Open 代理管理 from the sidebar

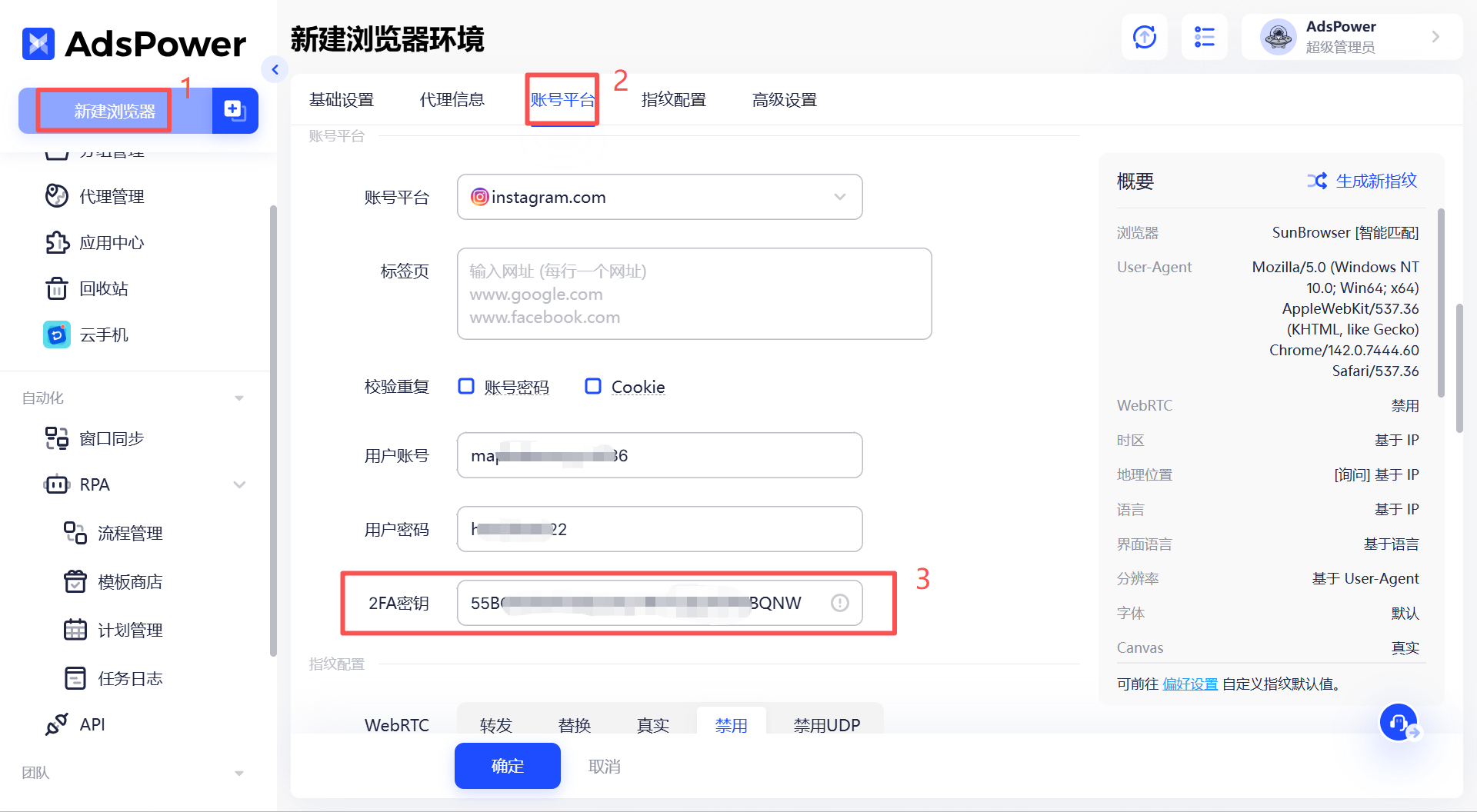(110, 196)
